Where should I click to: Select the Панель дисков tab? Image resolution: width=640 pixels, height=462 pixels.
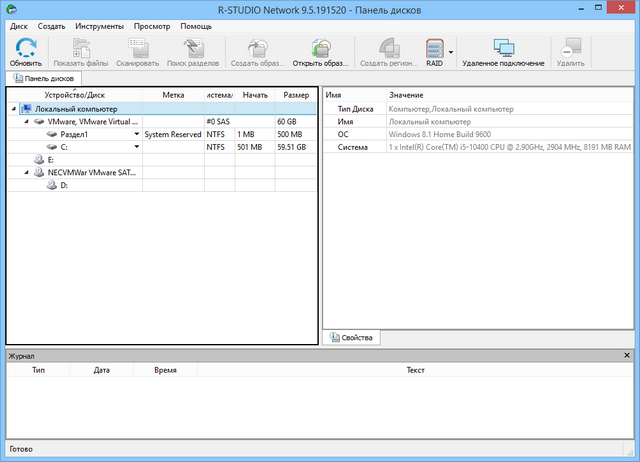44,78
